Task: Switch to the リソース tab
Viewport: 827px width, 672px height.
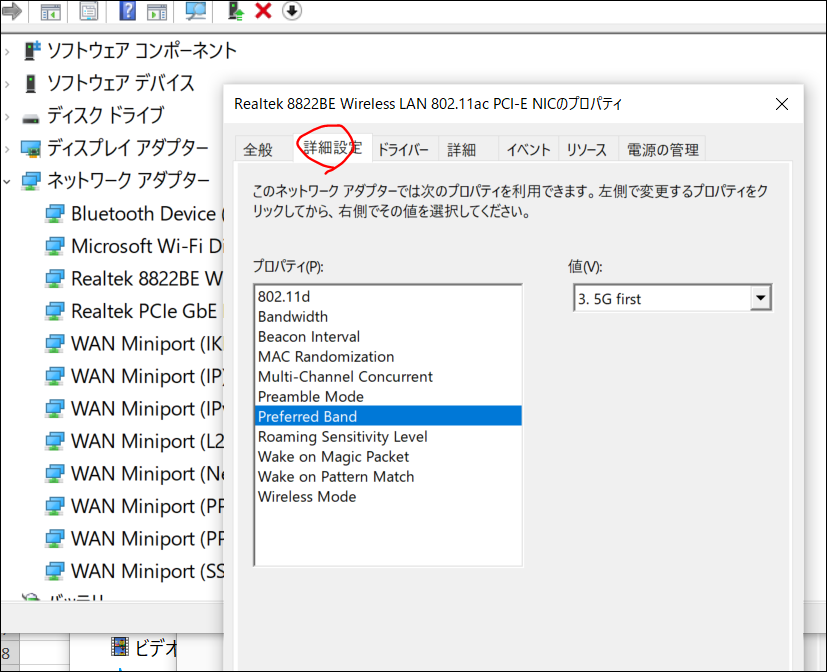Action: 586,150
